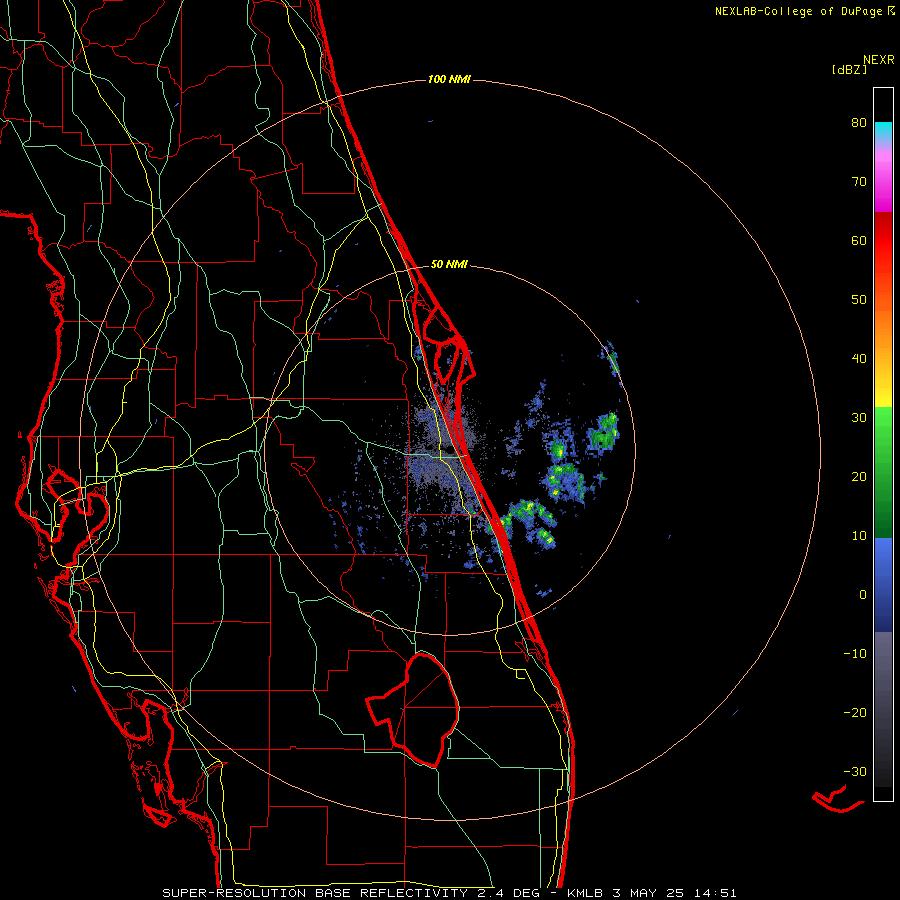Click the NEXR label above the color scale

pos(879,60)
